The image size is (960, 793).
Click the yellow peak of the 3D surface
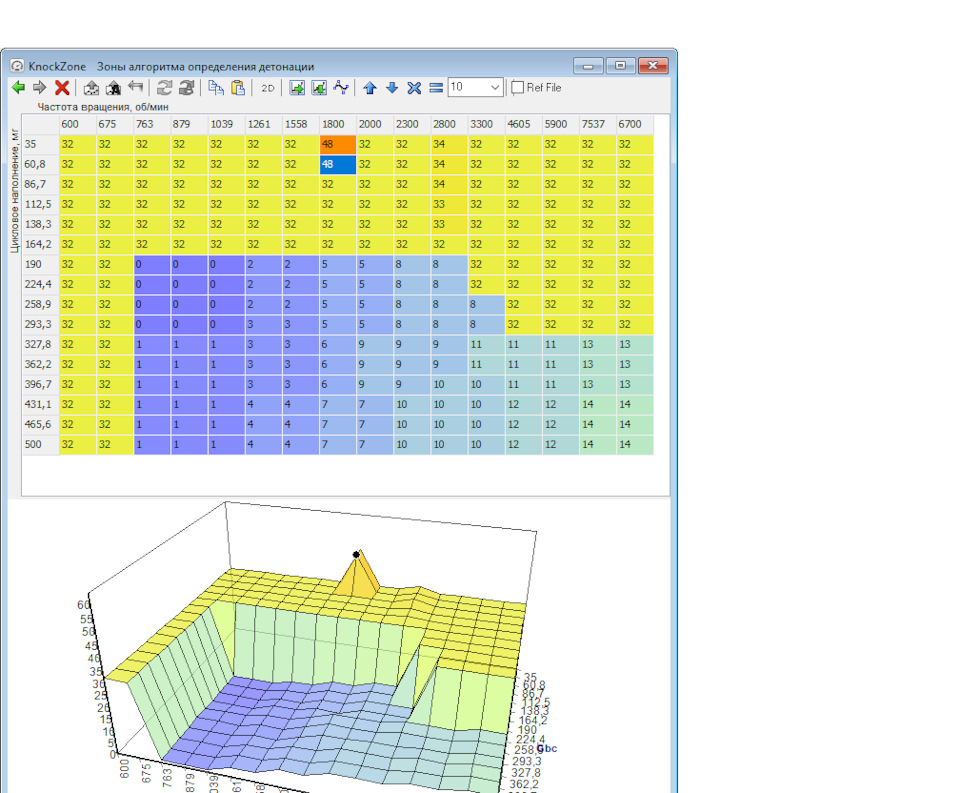click(358, 573)
